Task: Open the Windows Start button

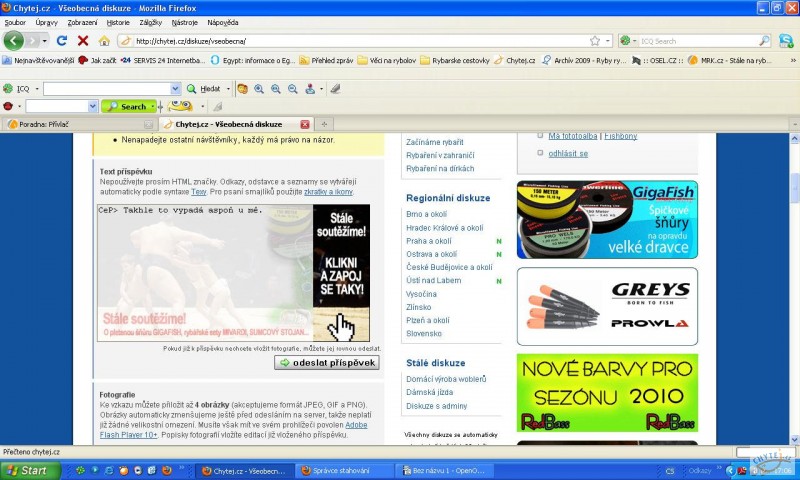Action: (27, 470)
